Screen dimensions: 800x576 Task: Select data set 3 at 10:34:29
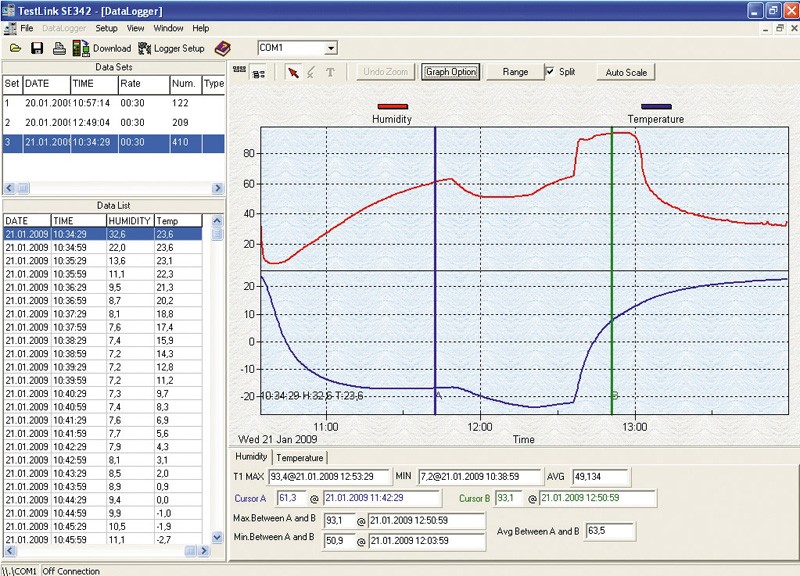[x=113, y=142]
